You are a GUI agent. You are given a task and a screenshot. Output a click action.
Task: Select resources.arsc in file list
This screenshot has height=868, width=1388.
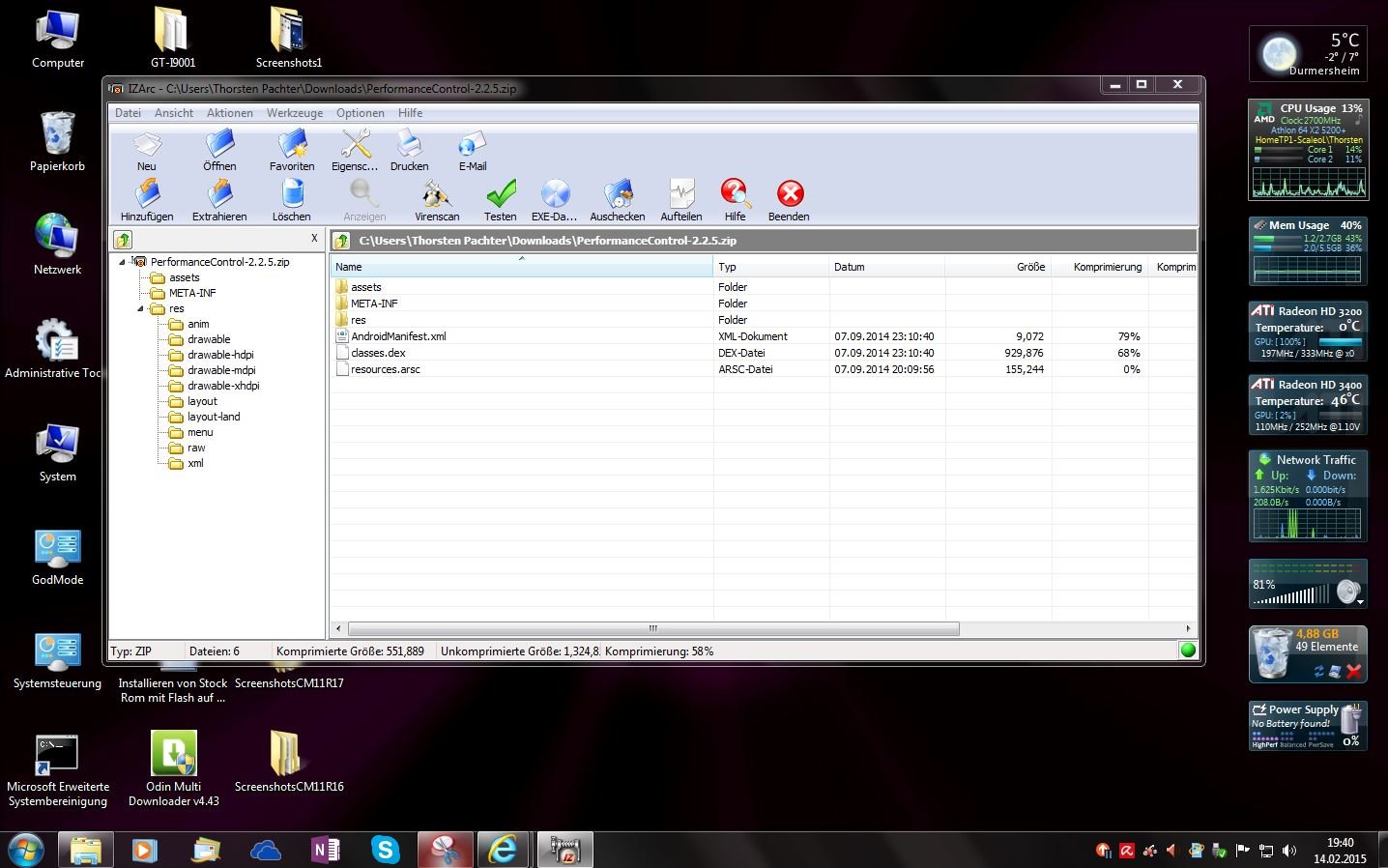click(x=385, y=369)
